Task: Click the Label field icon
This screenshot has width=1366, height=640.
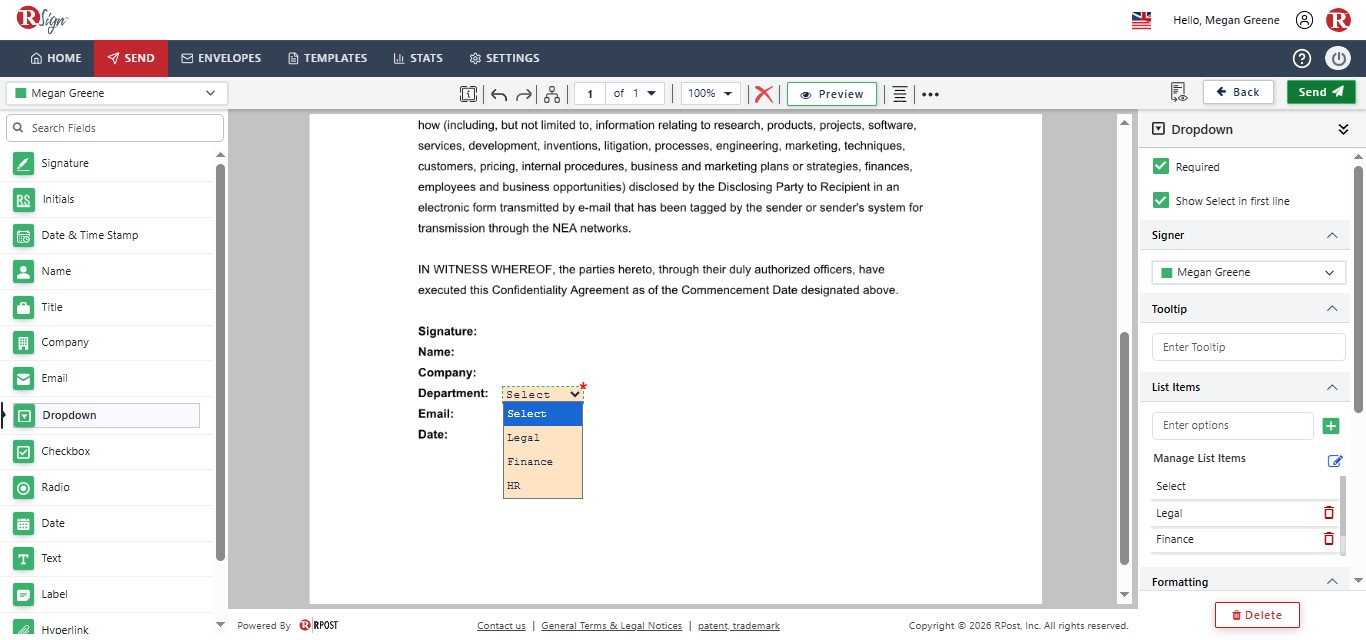Action: pyautogui.click(x=24, y=594)
